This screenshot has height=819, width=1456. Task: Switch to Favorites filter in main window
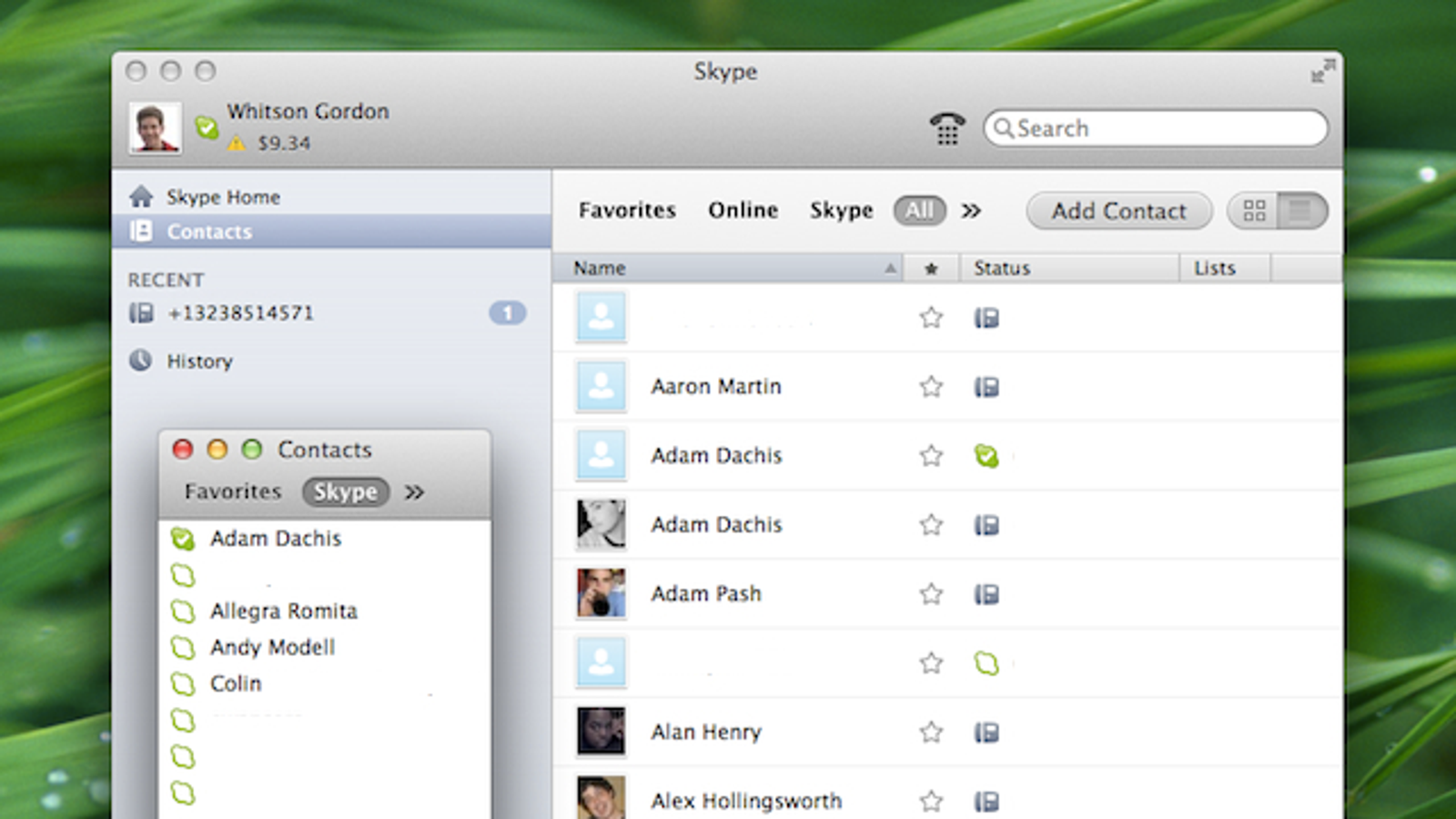627,210
